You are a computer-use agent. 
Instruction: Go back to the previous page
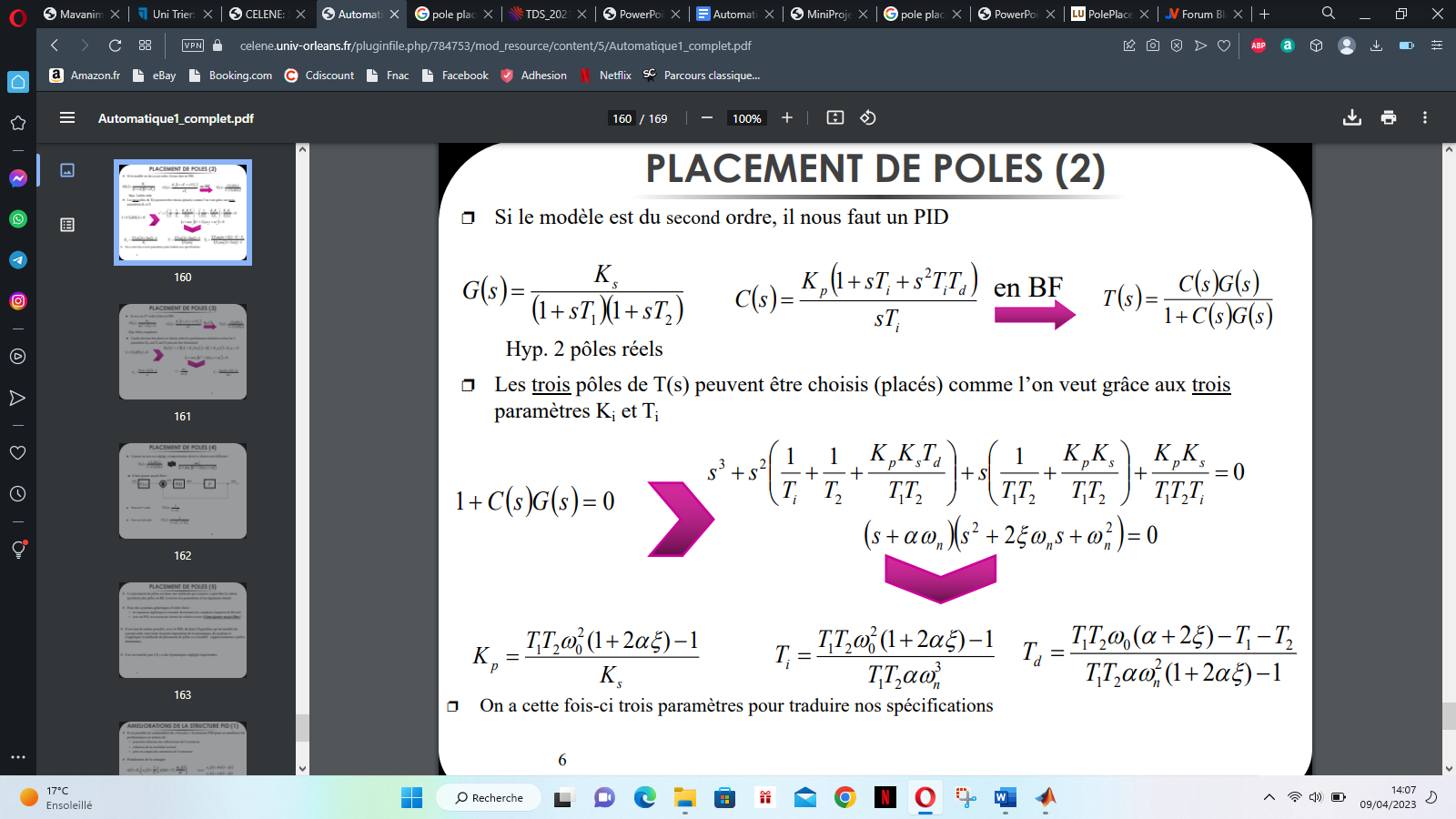(x=55, y=45)
